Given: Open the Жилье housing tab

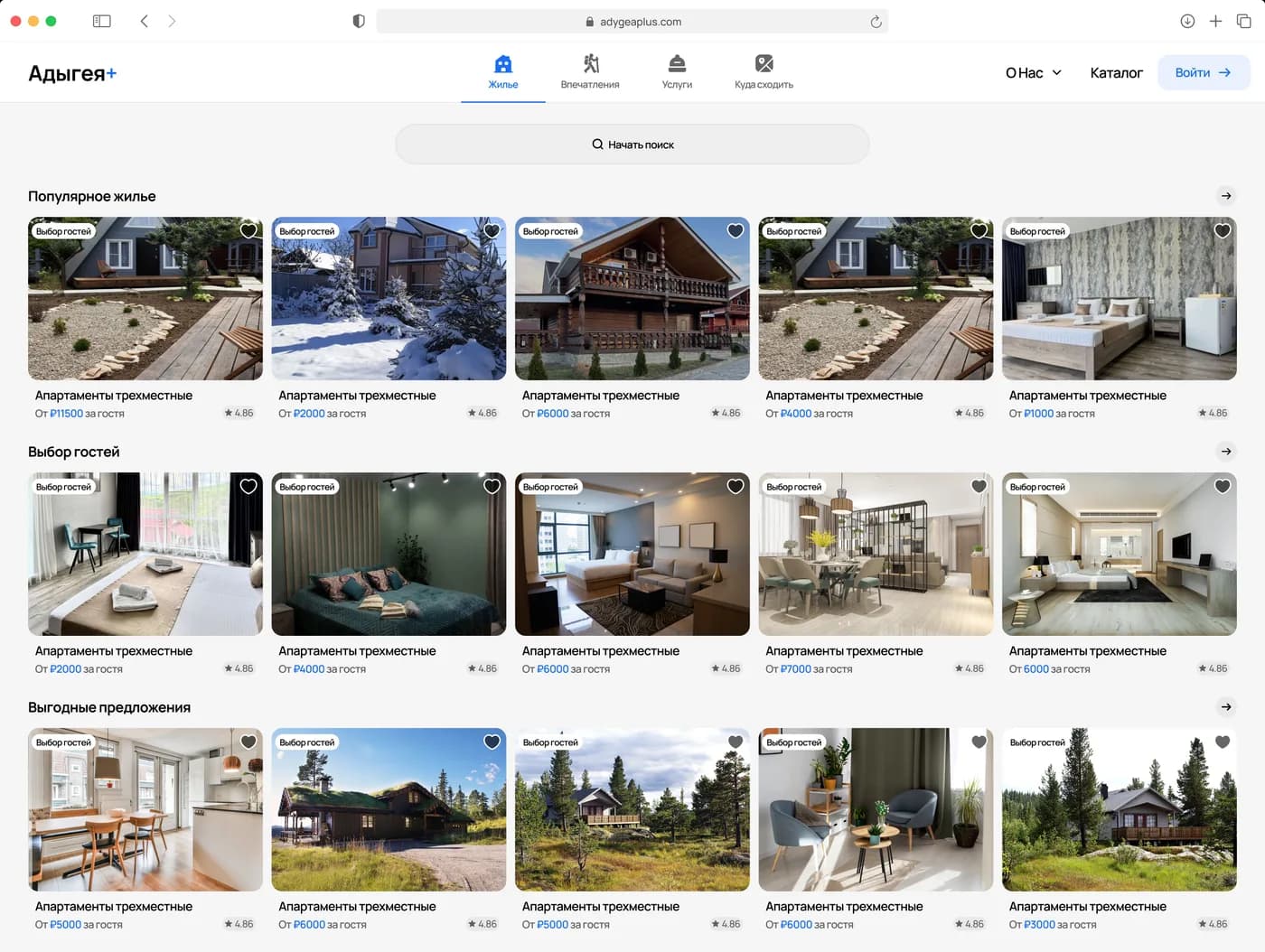Looking at the screenshot, I should pyautogui.click(x=503, y=72).
